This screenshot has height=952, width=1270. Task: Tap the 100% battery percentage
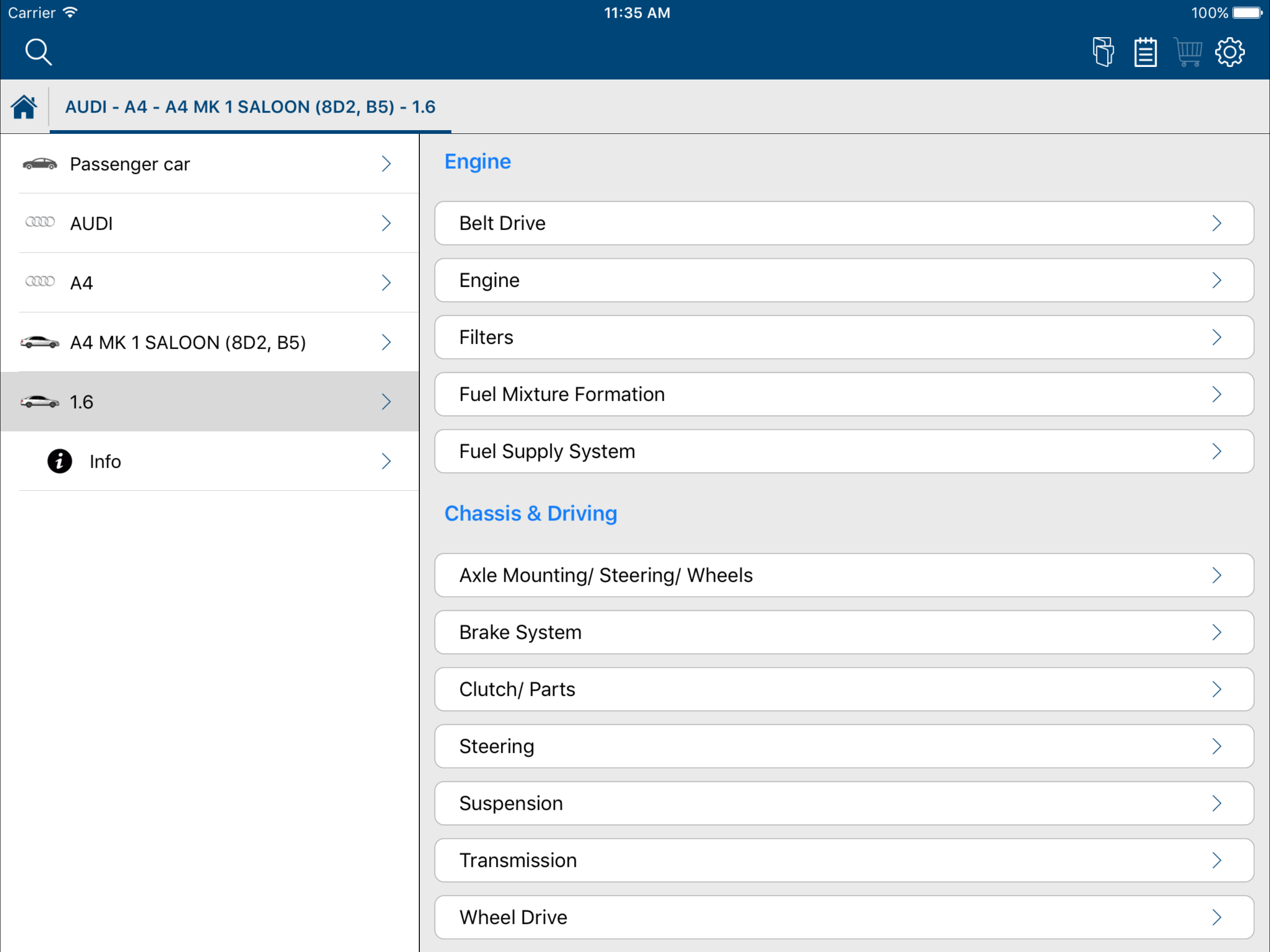pos(1209,13)
